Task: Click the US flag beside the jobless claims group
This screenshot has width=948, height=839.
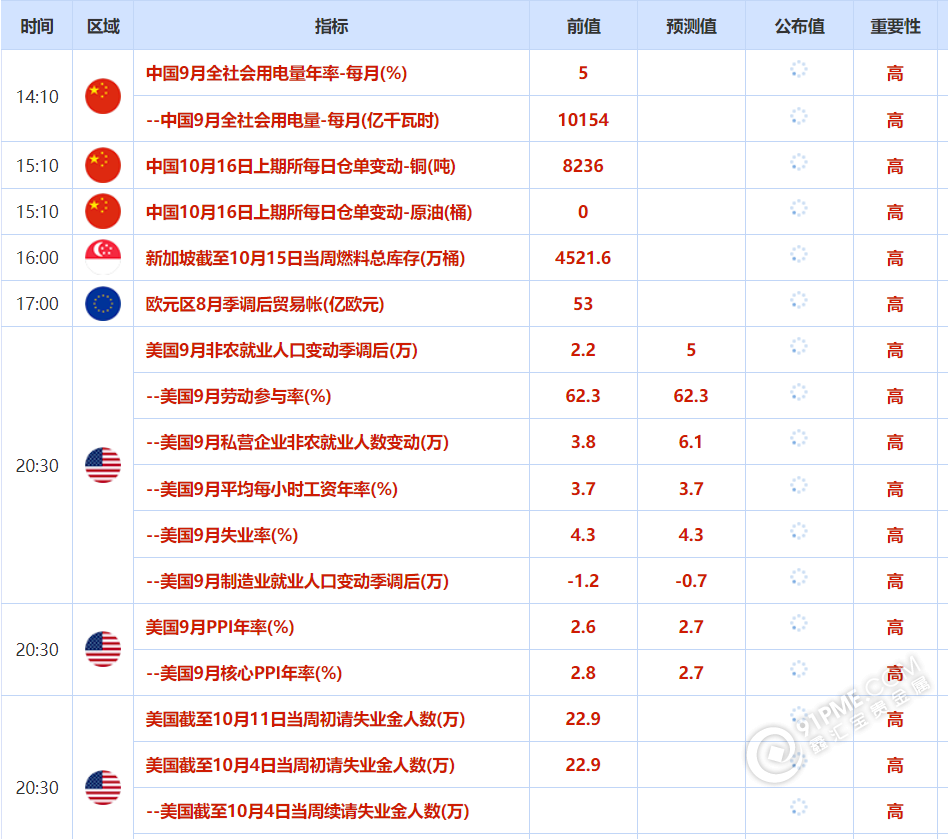Action: pyautogui.click(x=103, y=788)
